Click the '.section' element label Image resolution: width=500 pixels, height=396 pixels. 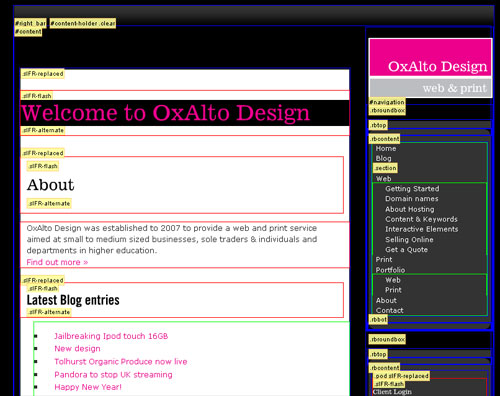tap(385, 168)
